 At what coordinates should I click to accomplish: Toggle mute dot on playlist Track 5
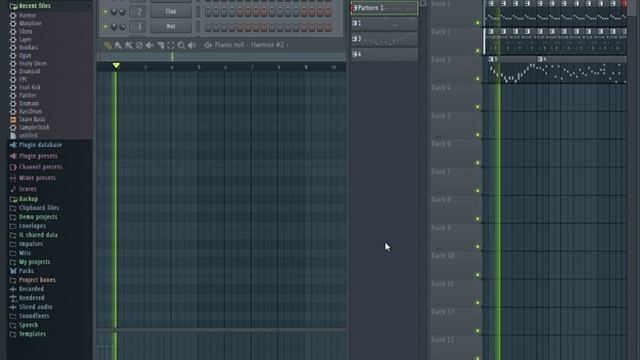(x=478, y=135)
